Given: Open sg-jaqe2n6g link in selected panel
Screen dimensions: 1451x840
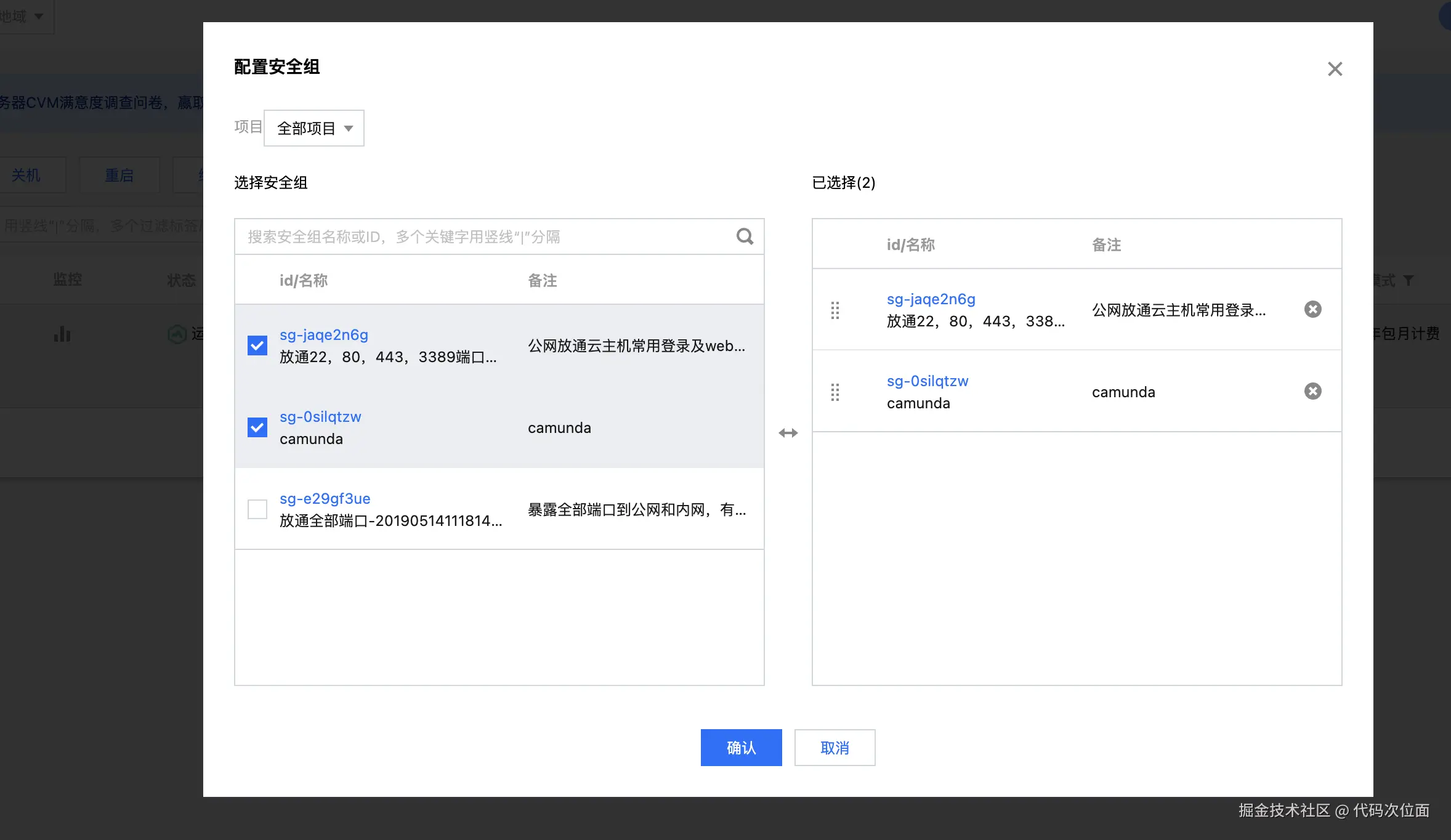Looking at the screenshot, I should [x=931, y=299].
